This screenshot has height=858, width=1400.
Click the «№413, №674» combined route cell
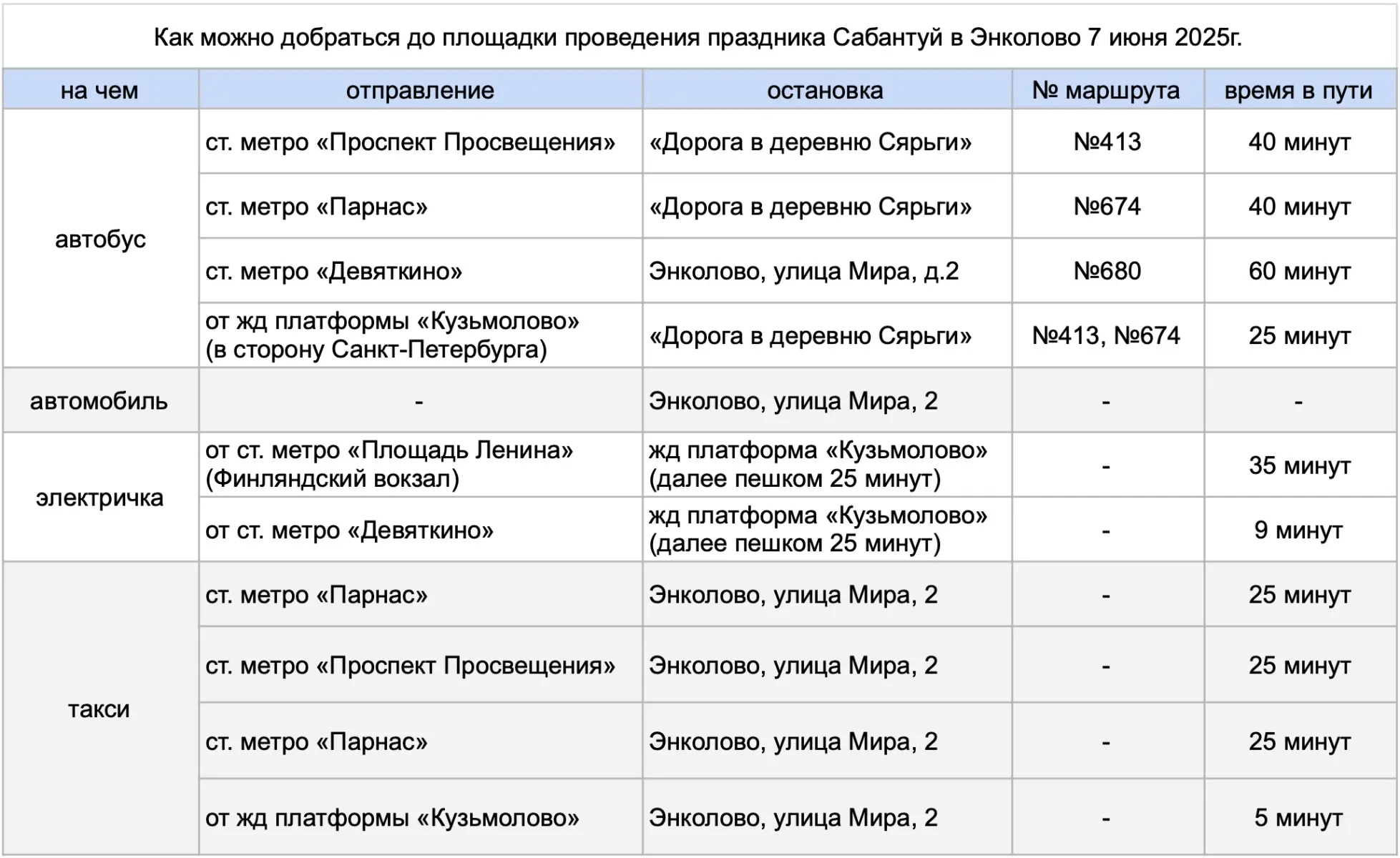point(1107,335)
